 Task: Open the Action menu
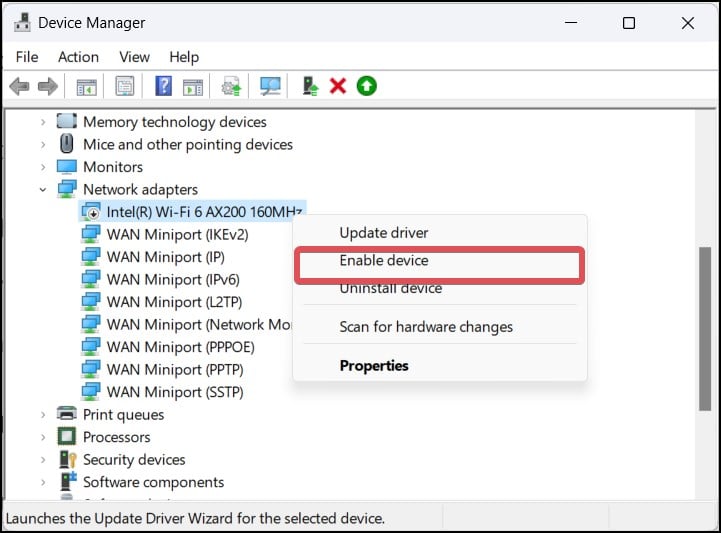point(78,57)
